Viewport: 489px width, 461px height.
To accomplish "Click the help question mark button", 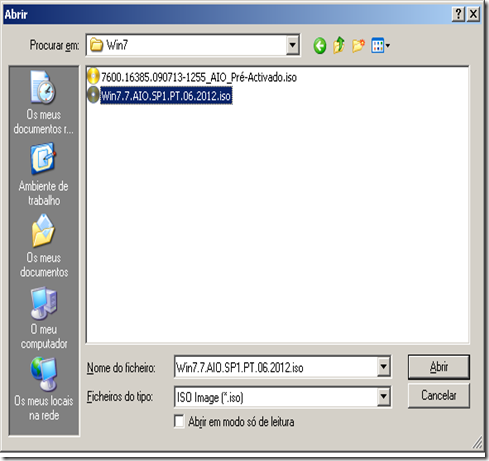I will [x=458, y=14].
